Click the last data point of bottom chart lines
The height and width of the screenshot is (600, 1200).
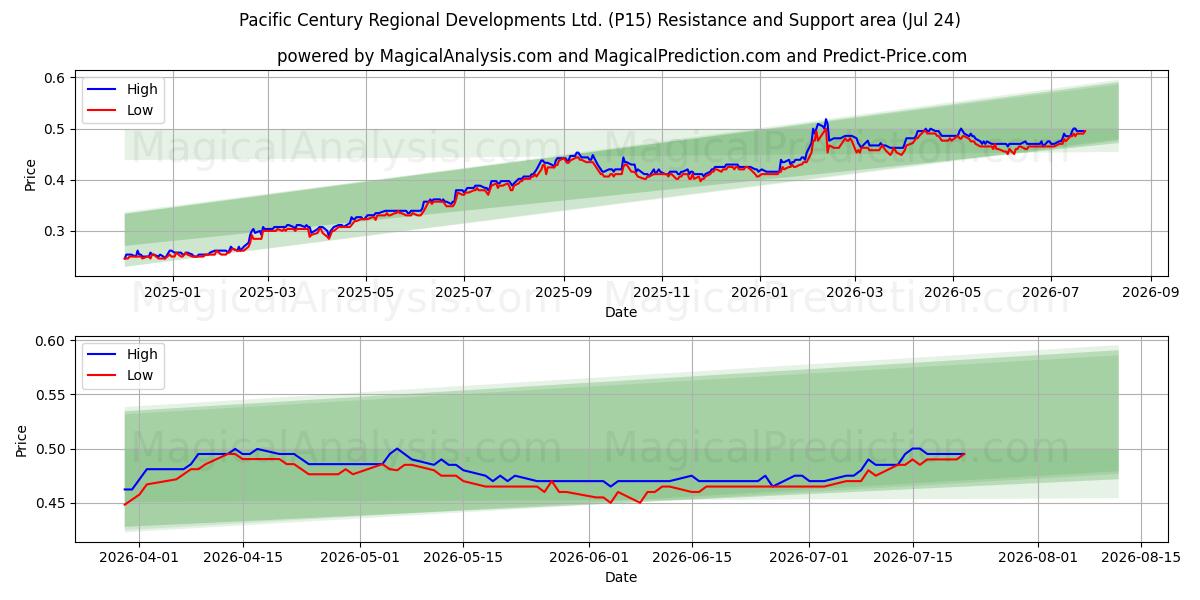pos(964,454)
